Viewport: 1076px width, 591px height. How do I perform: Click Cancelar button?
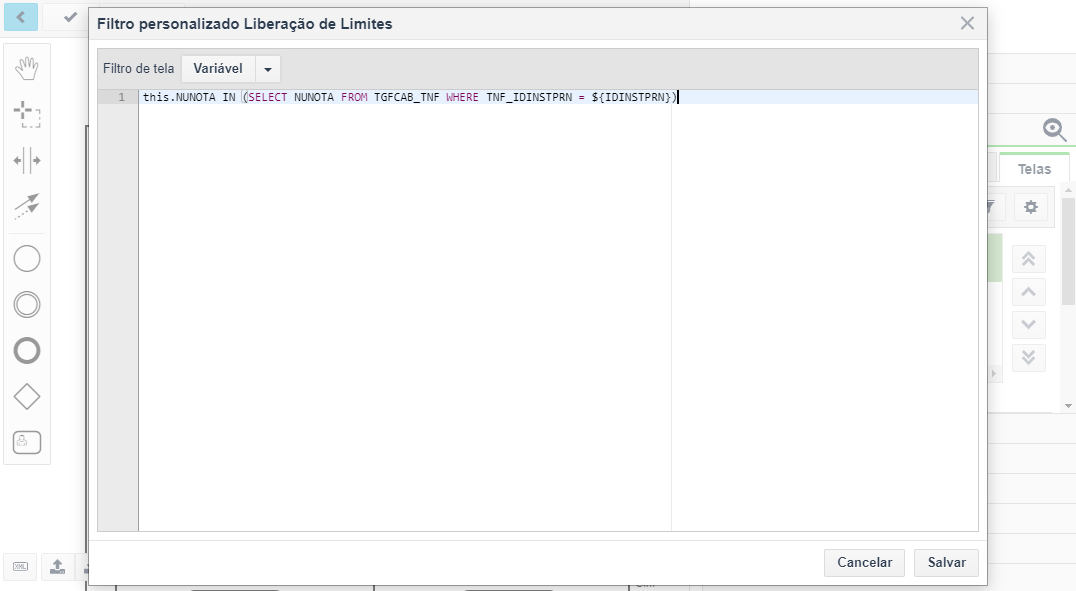[864, 562]
